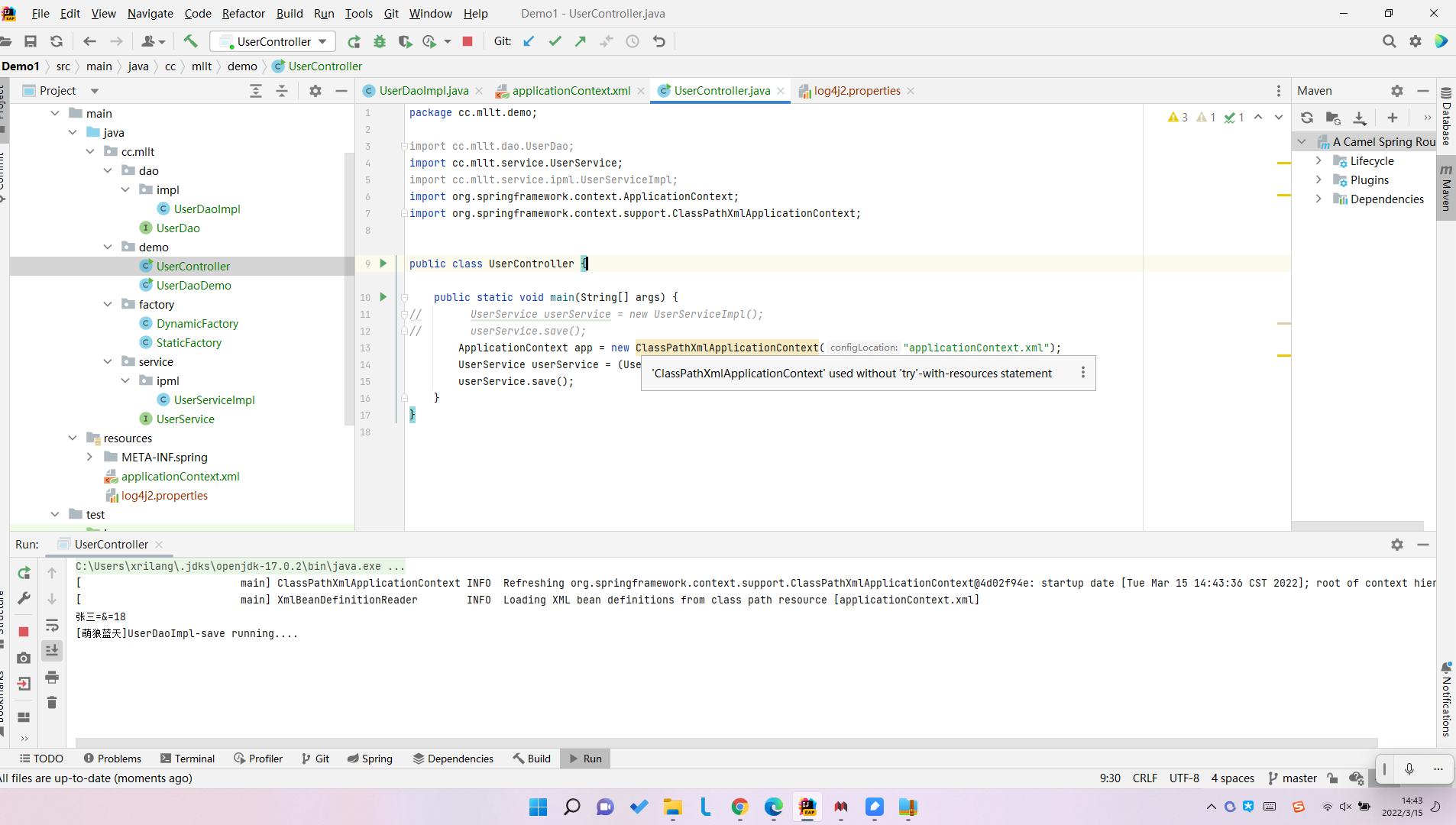
Task: Show Git history clock icon
Action: click(x=633, y=41)
